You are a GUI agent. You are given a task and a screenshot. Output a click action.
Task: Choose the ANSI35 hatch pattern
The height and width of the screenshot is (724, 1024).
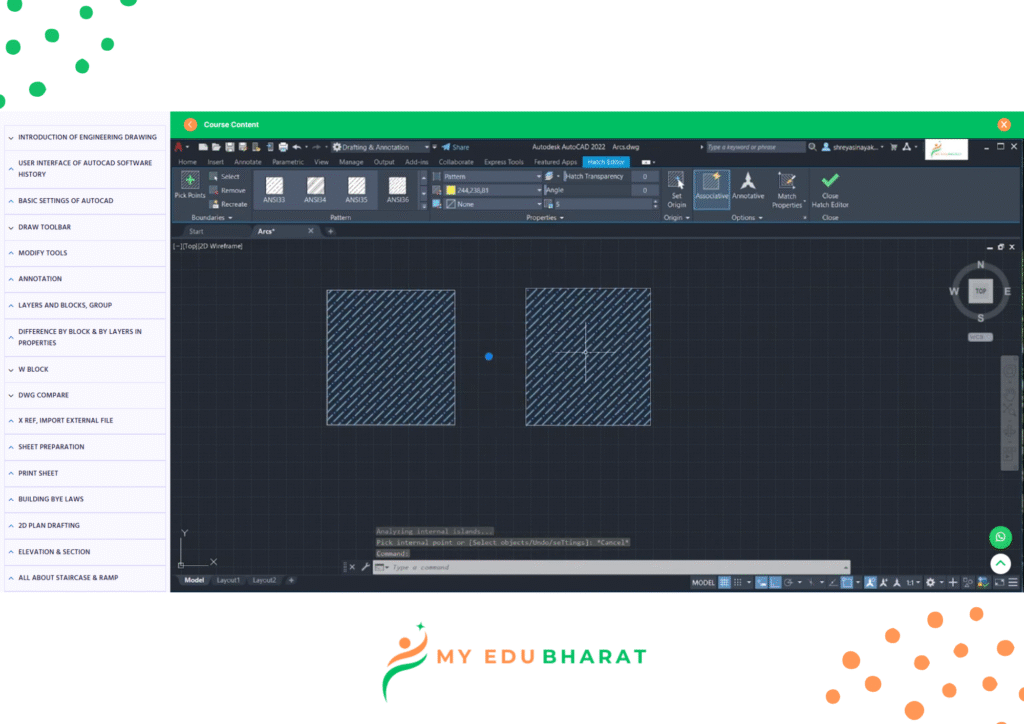[x=357, y=186]
